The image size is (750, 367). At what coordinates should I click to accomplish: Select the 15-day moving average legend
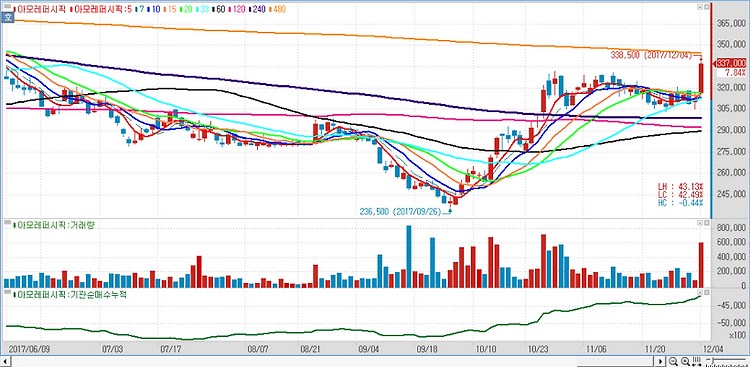(x=171, y=9)
